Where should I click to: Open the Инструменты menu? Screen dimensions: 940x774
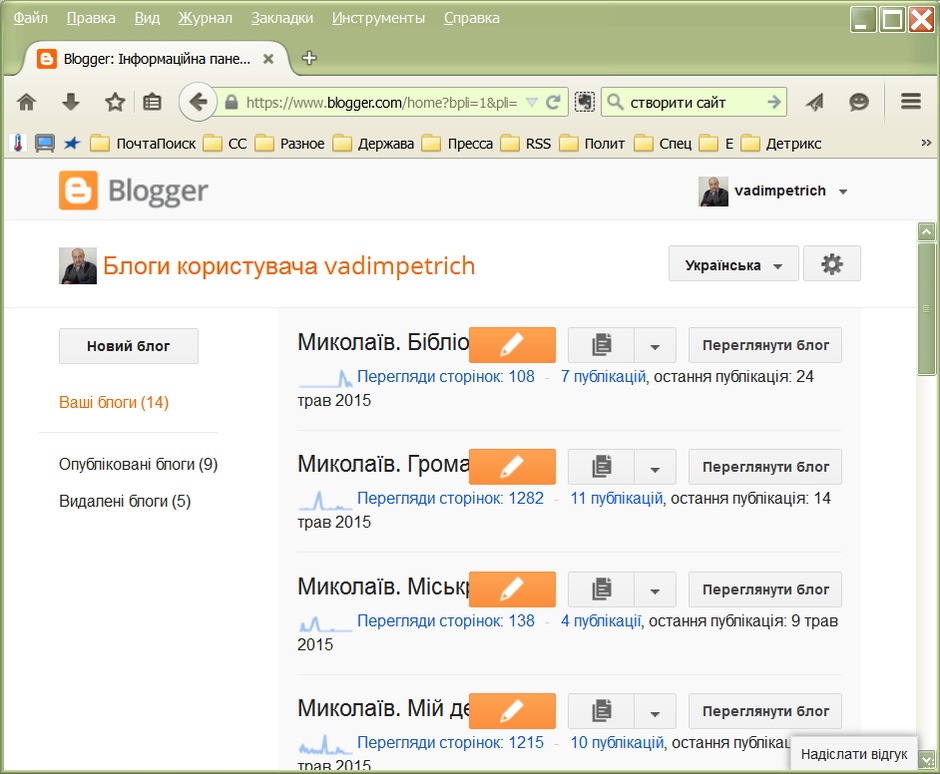coord(378,18)
